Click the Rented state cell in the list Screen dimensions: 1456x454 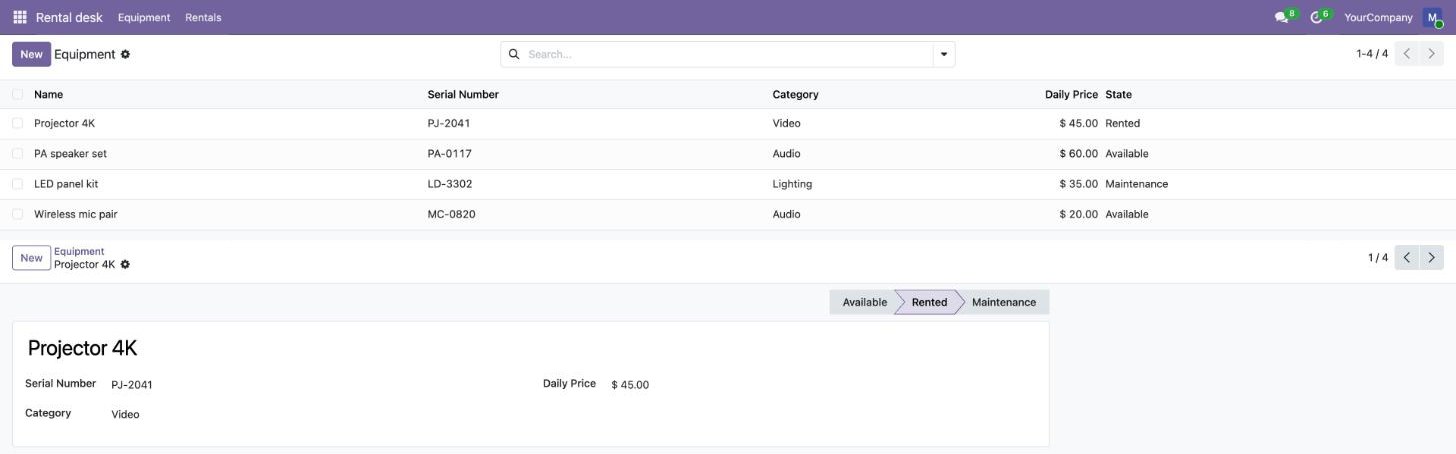tap(1122, 123)
